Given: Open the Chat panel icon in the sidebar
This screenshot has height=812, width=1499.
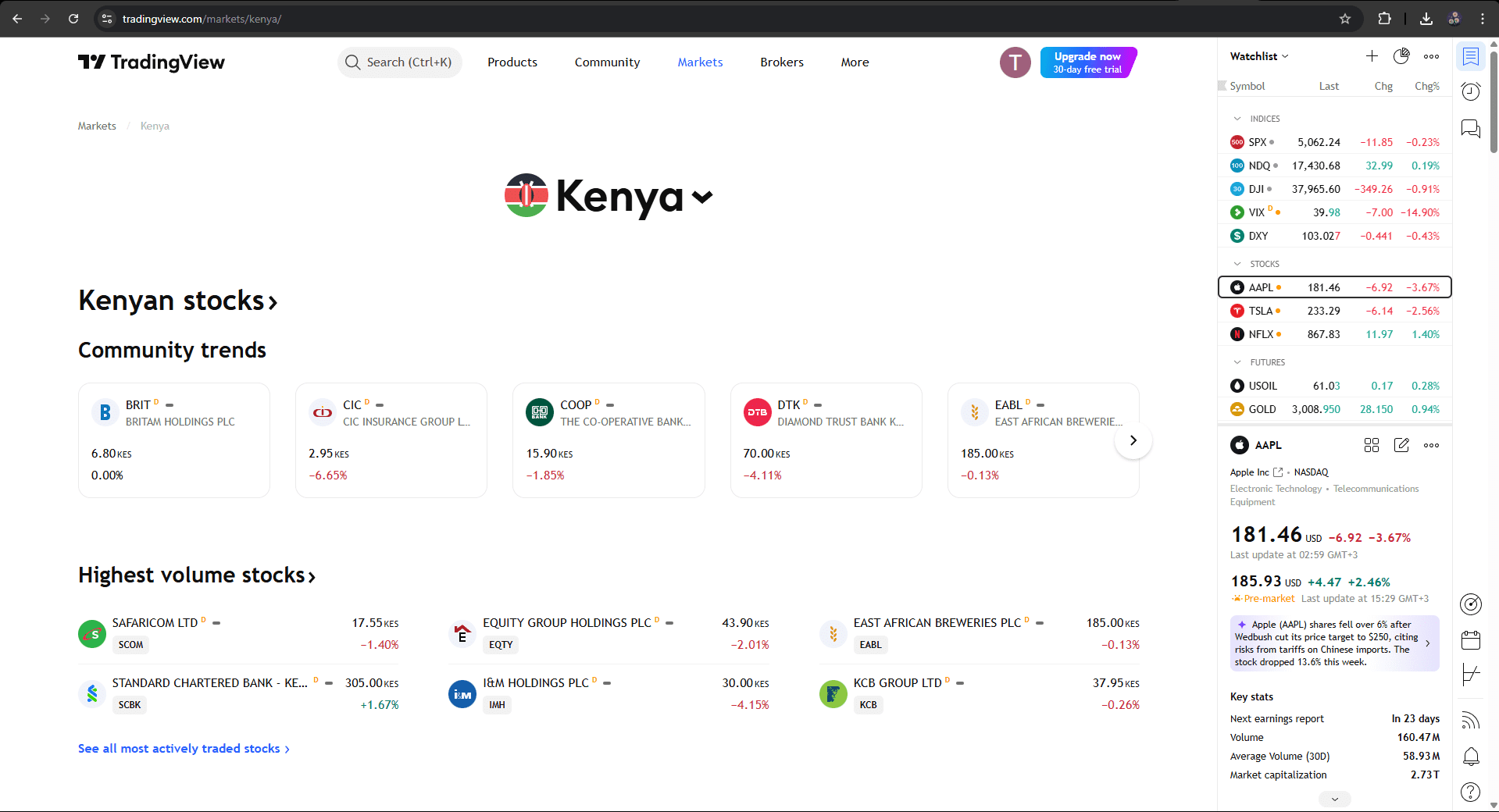Looking at the screenshot, I should [x=1471, y=129].
